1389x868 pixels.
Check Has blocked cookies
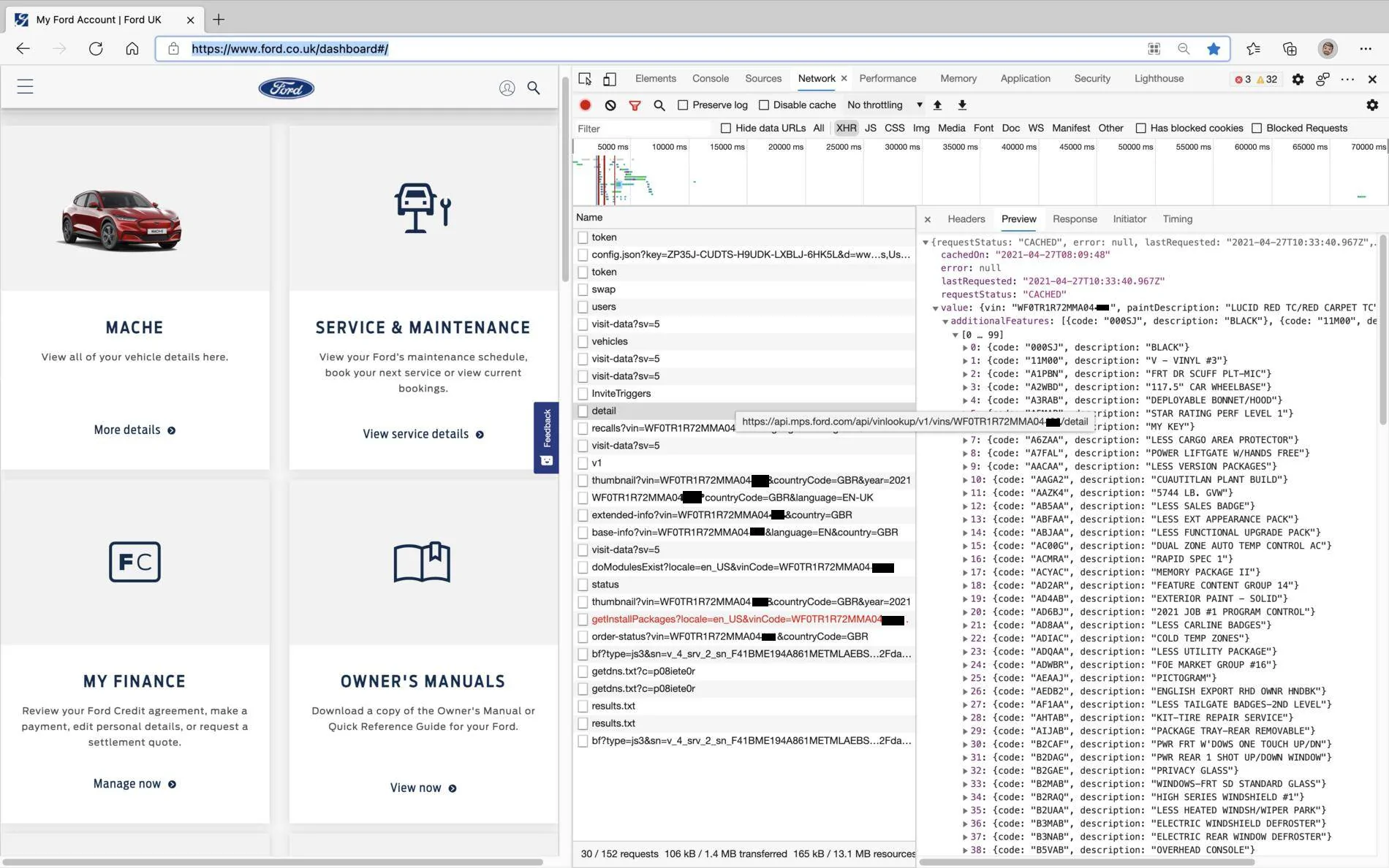coord(1140,129)
